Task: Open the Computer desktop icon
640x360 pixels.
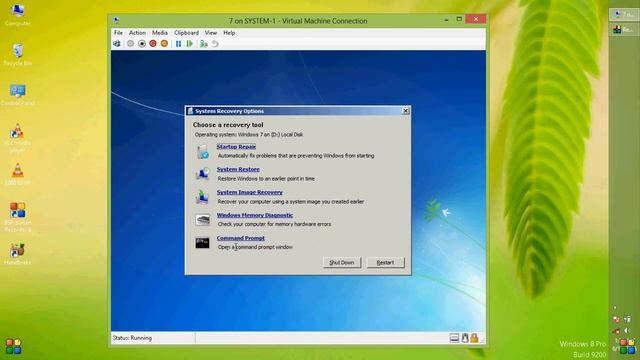Action: [x=18, y=15]
